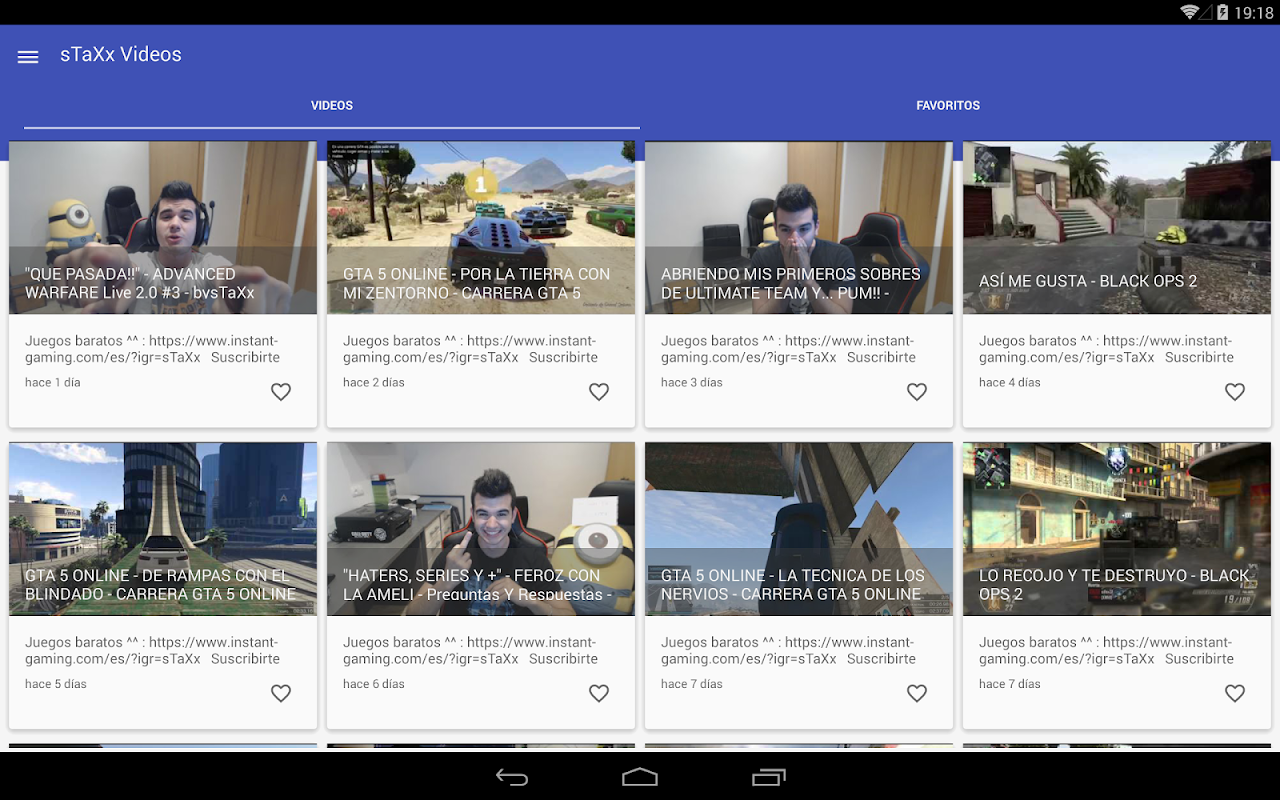Click the description of the "hace 5 días" card
The height and width of the screenshot is (800, 1280).
(152, 650)
